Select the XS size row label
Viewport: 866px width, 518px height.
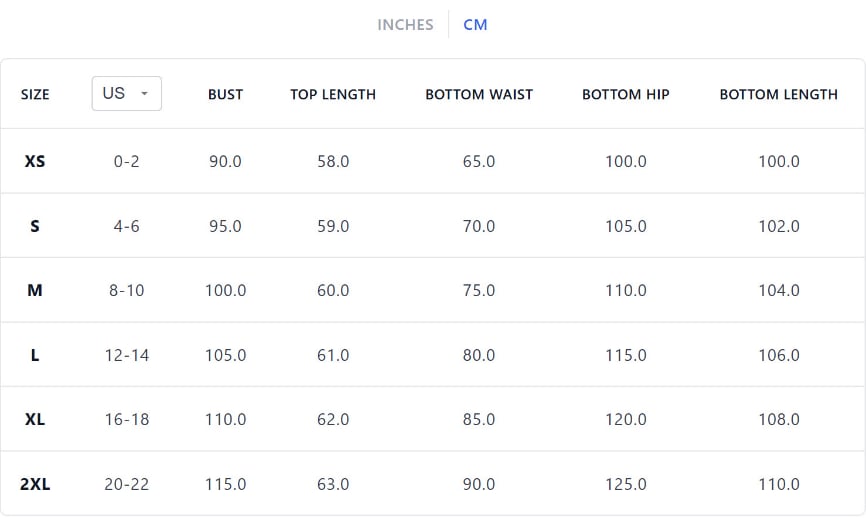click(35, 161)
